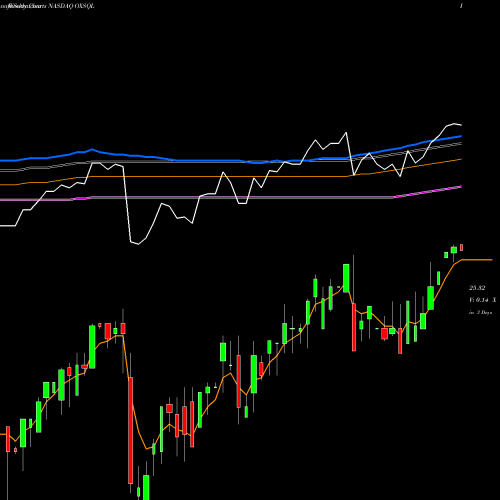Click the last red candlestick at far right
Image resolution: width=500 pixels, height=500 pixels.
pos(462,247)
